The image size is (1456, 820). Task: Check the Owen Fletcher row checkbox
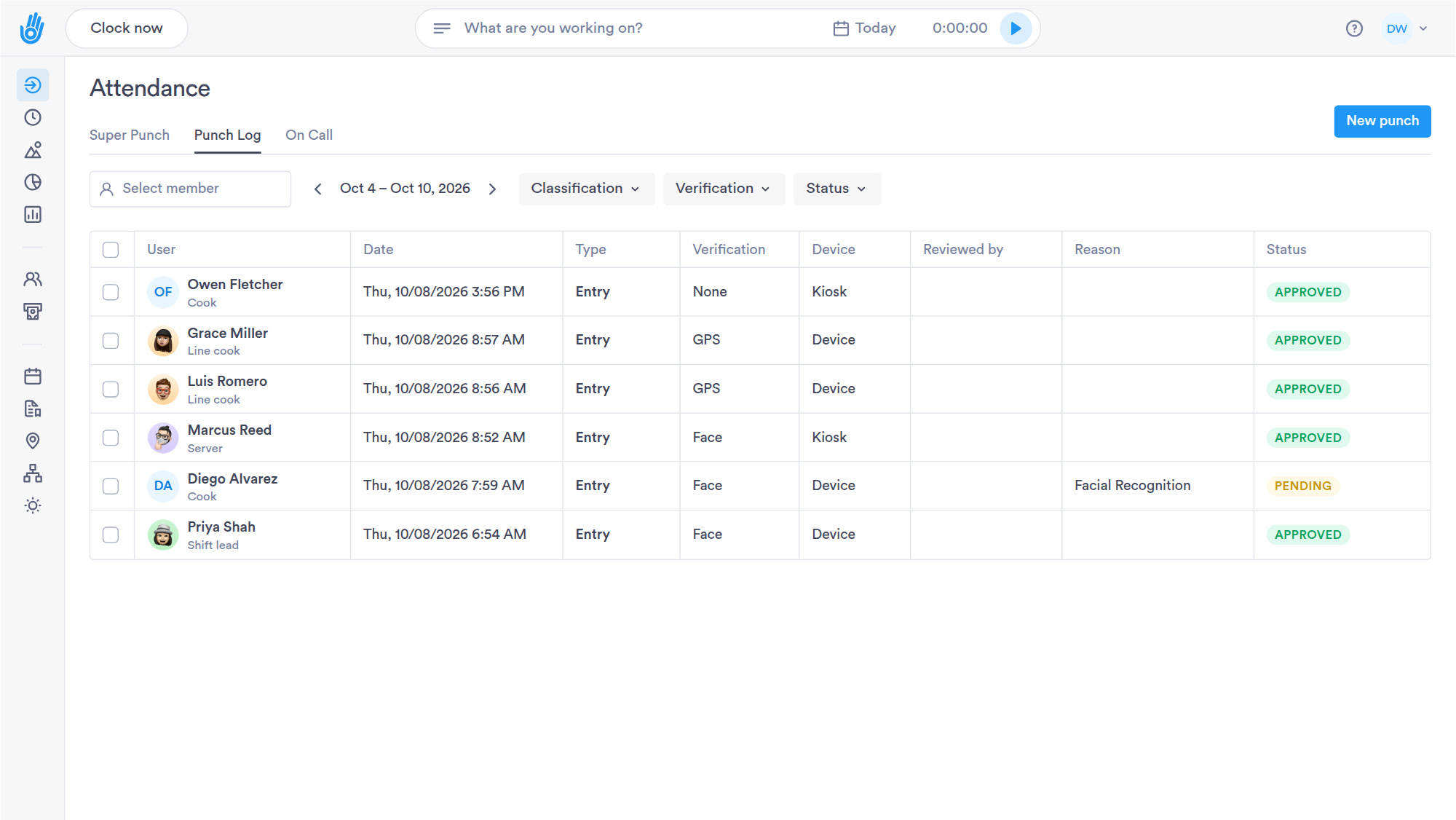coord(111,292)
